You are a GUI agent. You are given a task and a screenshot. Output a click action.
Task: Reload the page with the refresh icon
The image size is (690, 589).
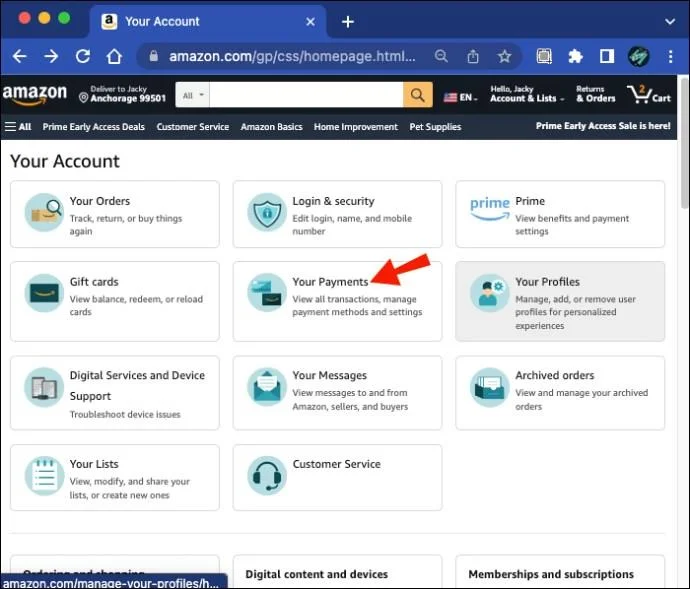(x=83, y=56)
